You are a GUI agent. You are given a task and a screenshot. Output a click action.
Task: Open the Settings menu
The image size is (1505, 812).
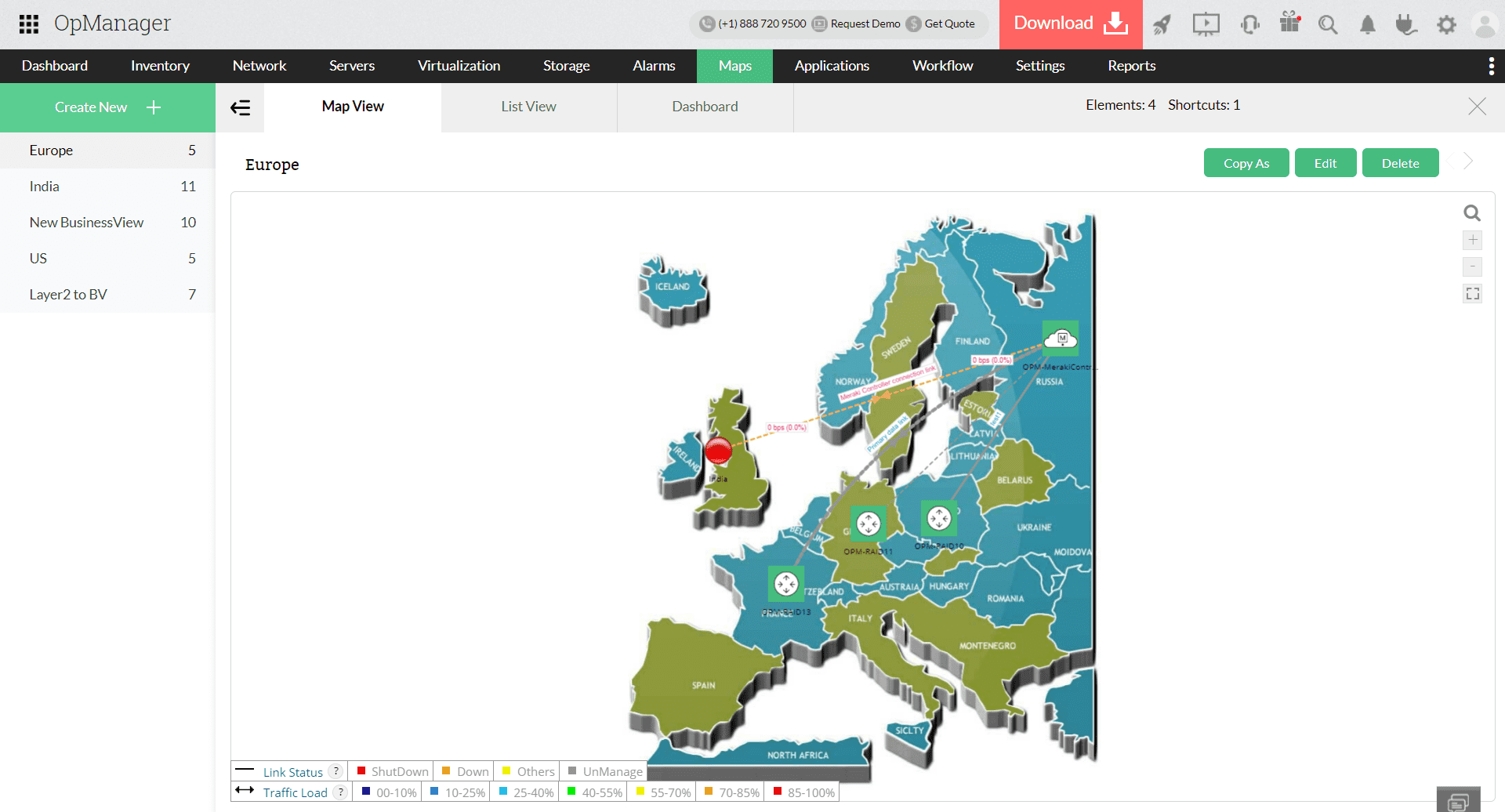tap(1040, 66)
